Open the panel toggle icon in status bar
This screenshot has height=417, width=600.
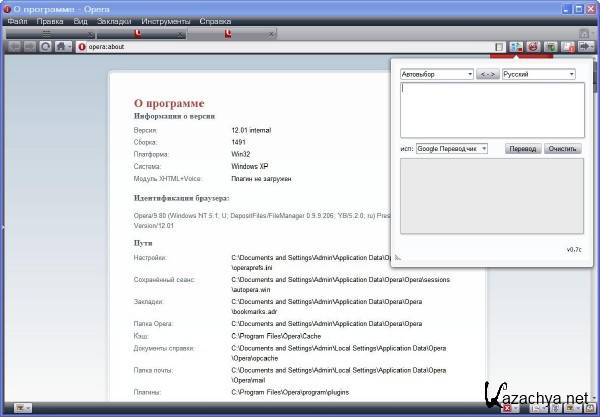point(20,408)
